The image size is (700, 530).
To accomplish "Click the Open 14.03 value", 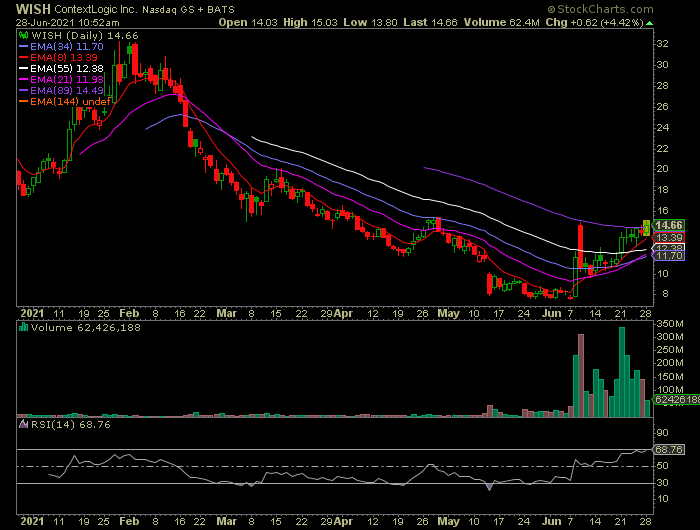I will [x=248, y=22].
